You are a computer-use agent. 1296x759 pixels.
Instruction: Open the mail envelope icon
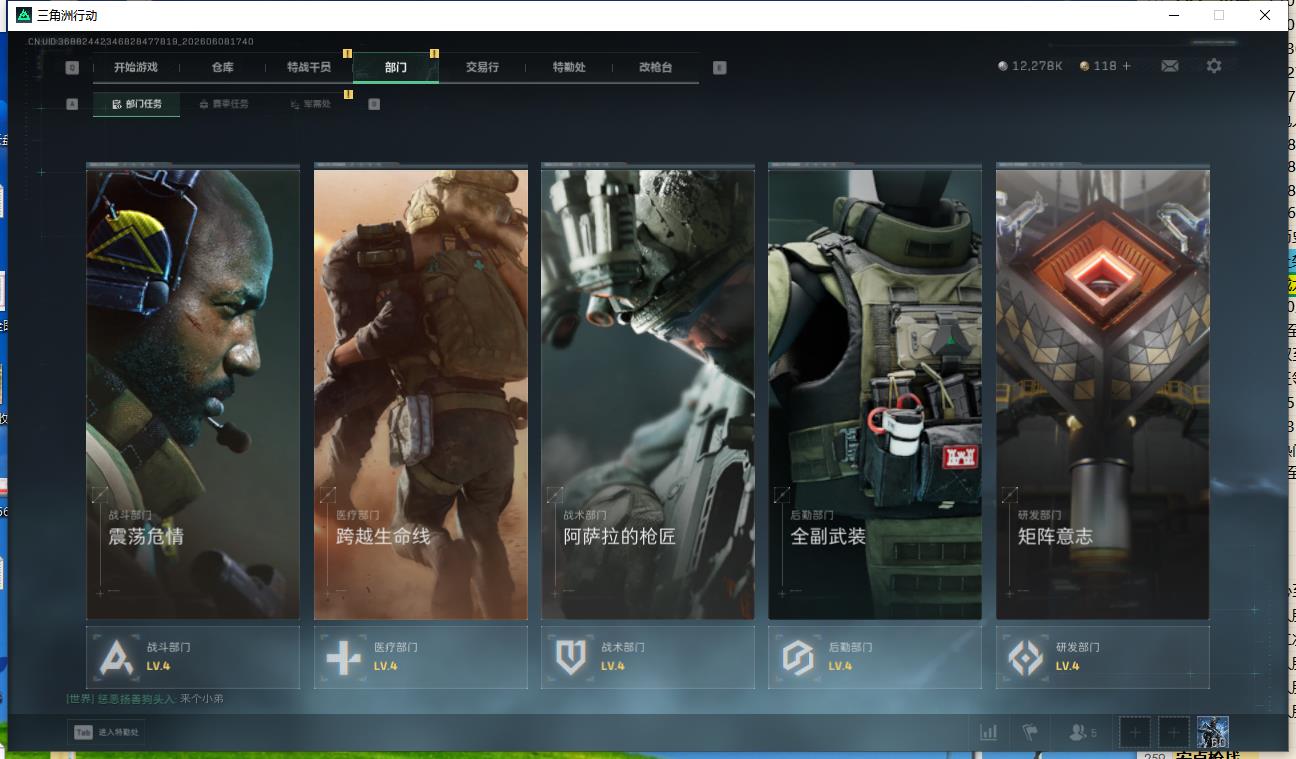pyautogui.click(x=1169, y=66)
